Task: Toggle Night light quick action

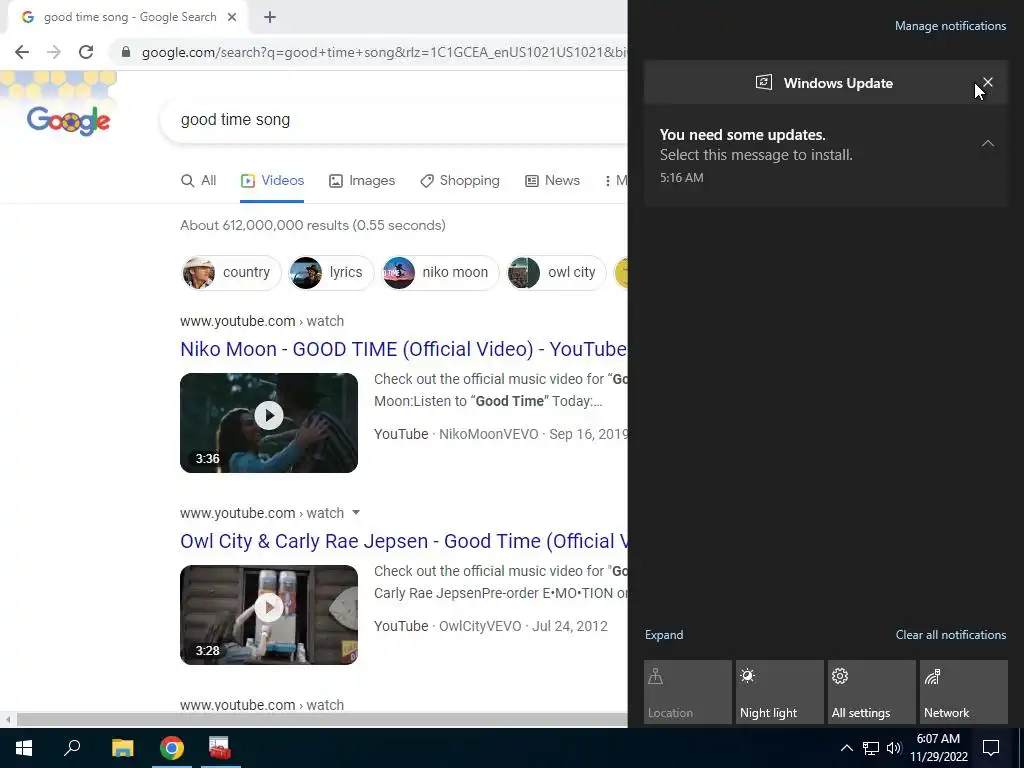Action: tap(780, 692)
